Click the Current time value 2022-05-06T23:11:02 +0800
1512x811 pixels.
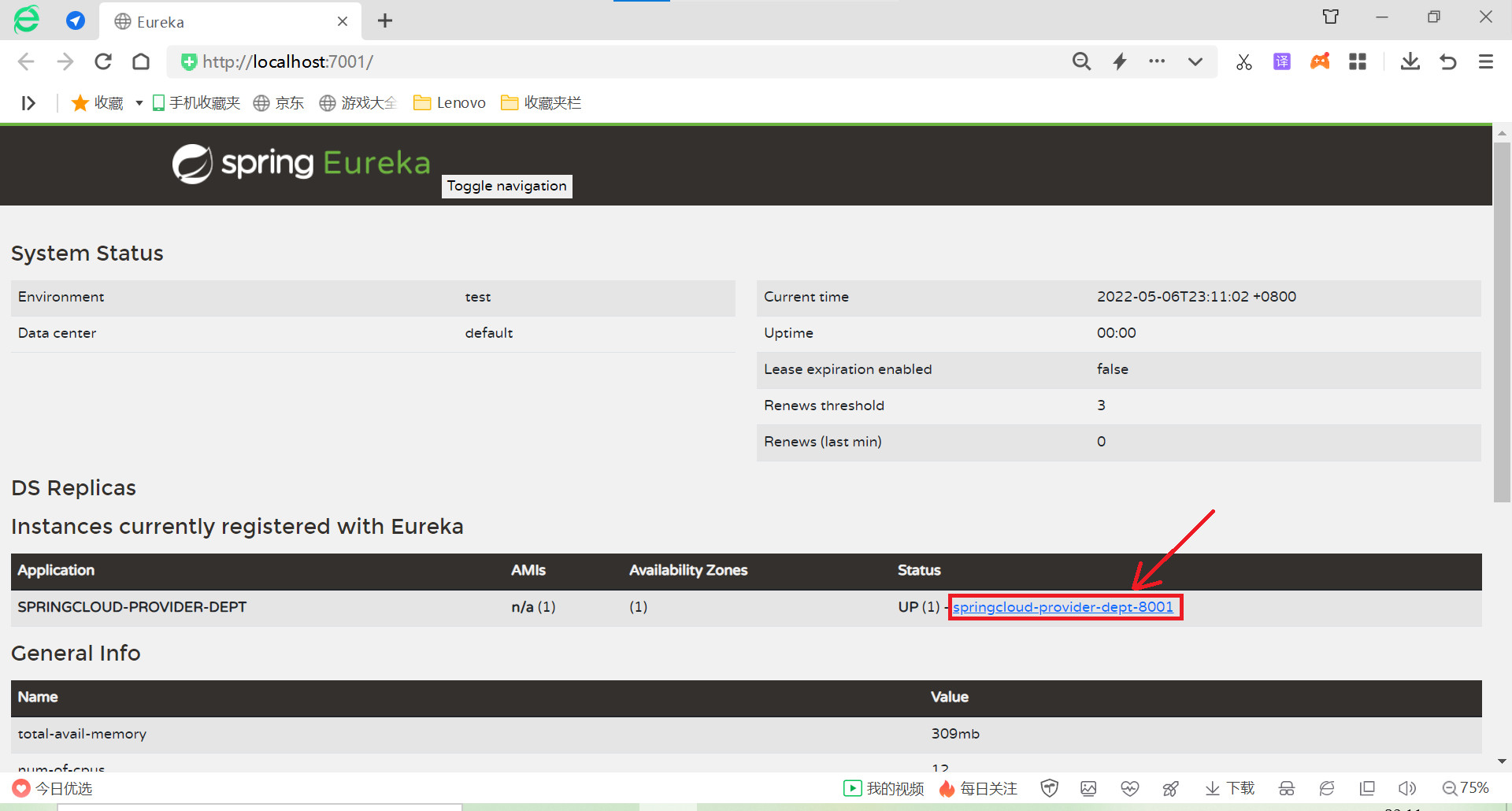pyautogui.click(x=1196, y=297)
